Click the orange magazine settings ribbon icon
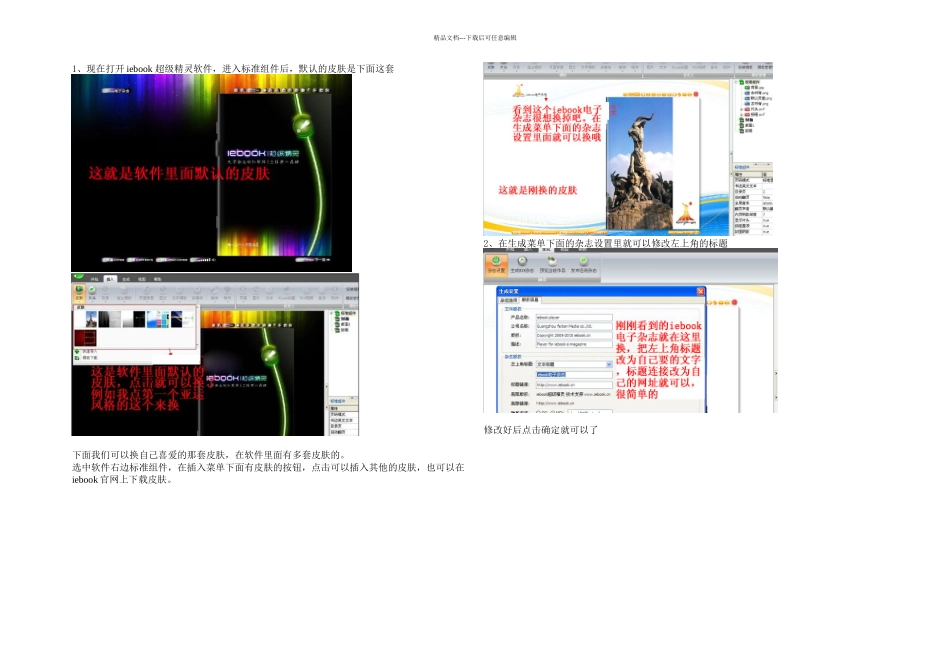This screenshot has width=950, height=672. click(x=496, y=264)
